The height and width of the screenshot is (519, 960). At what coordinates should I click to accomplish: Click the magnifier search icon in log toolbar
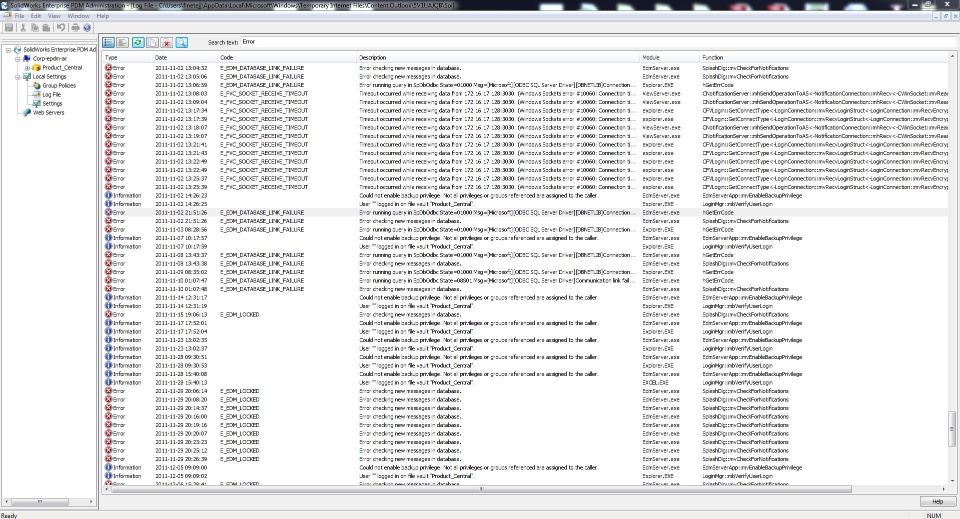[x=182, y=42]
